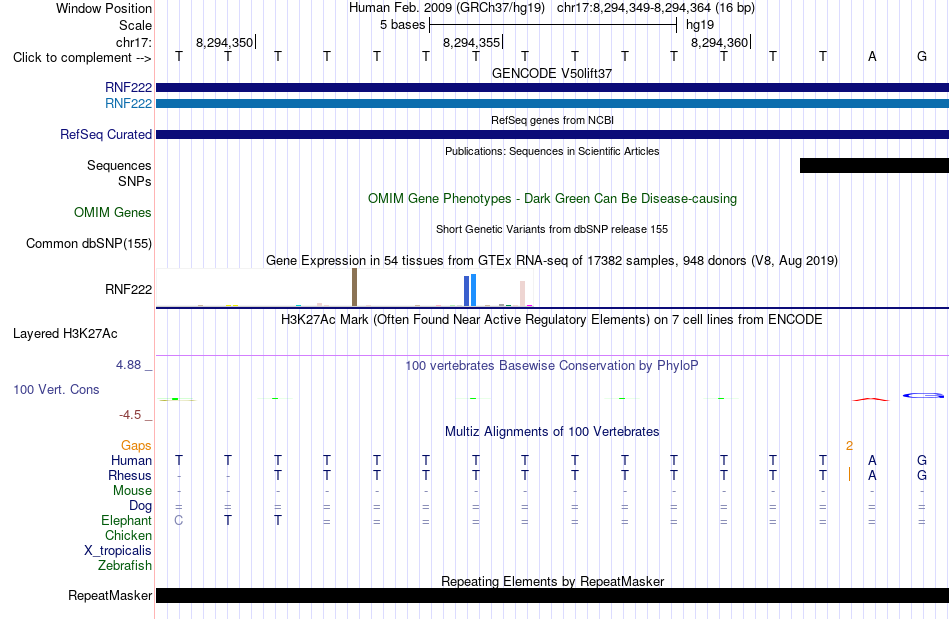Select the Zebrafish alignment row label
This screenshot has height=619, width=950.
(x=125, y=566)
